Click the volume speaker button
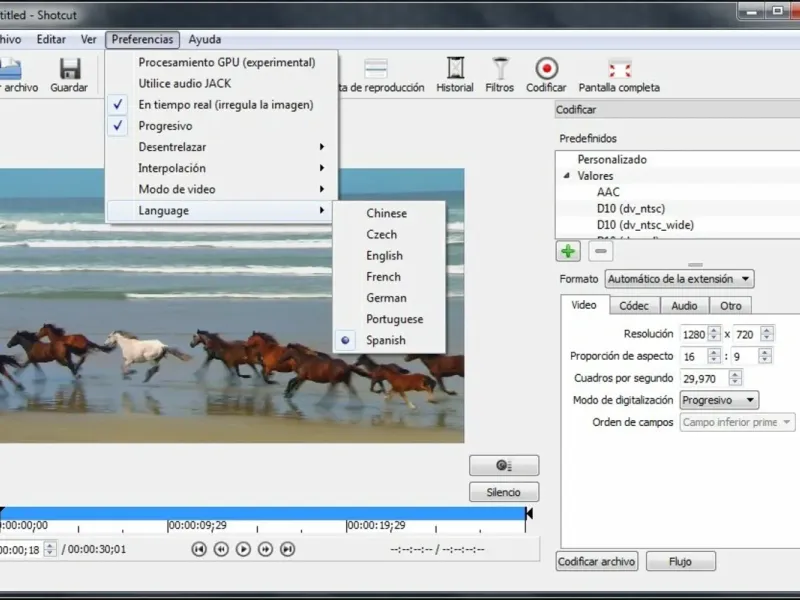800x600 pixels. click(504, 465)
